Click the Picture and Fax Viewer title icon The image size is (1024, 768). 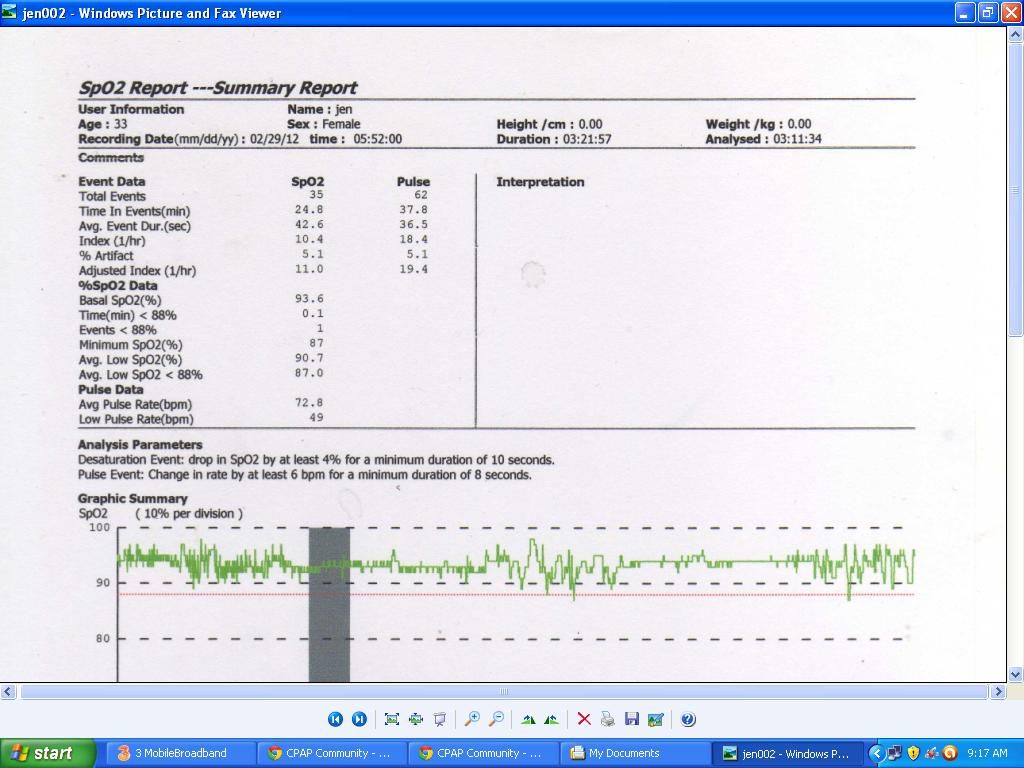pos(10,12)
